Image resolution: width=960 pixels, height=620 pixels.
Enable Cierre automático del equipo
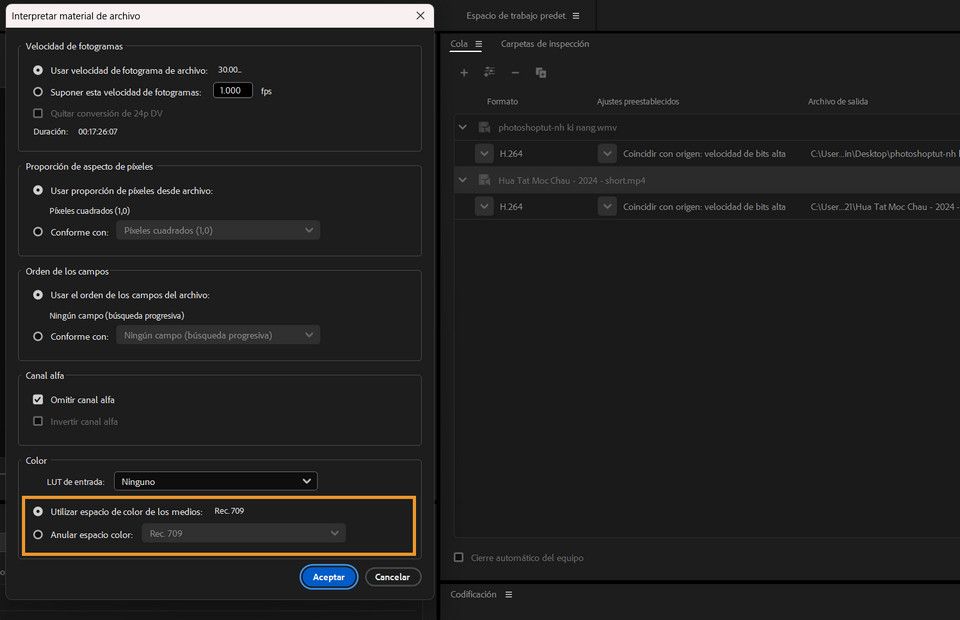point(458,558)
